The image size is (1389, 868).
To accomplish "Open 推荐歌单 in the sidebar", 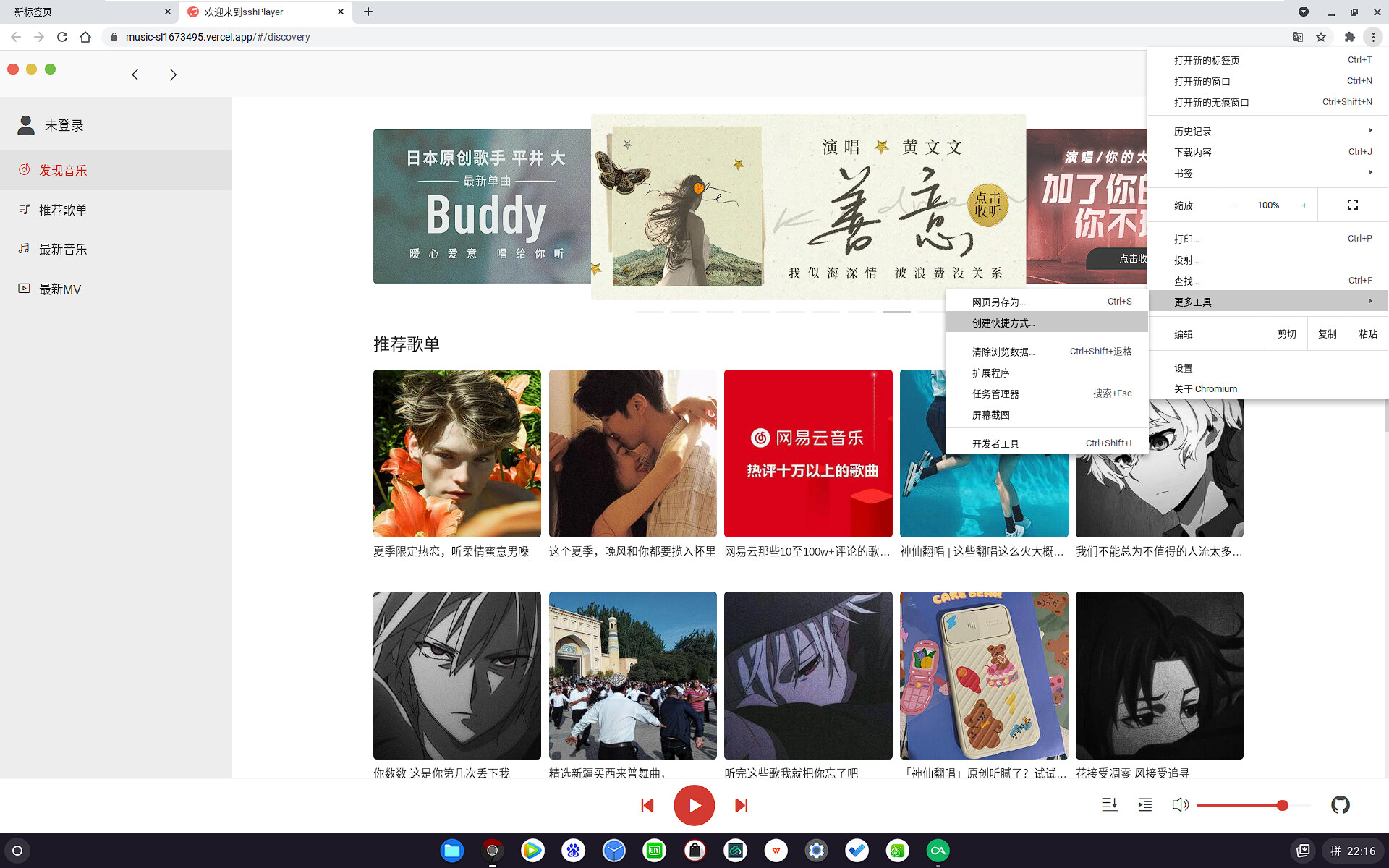I will pyautogui.click(x=116, y=210).
